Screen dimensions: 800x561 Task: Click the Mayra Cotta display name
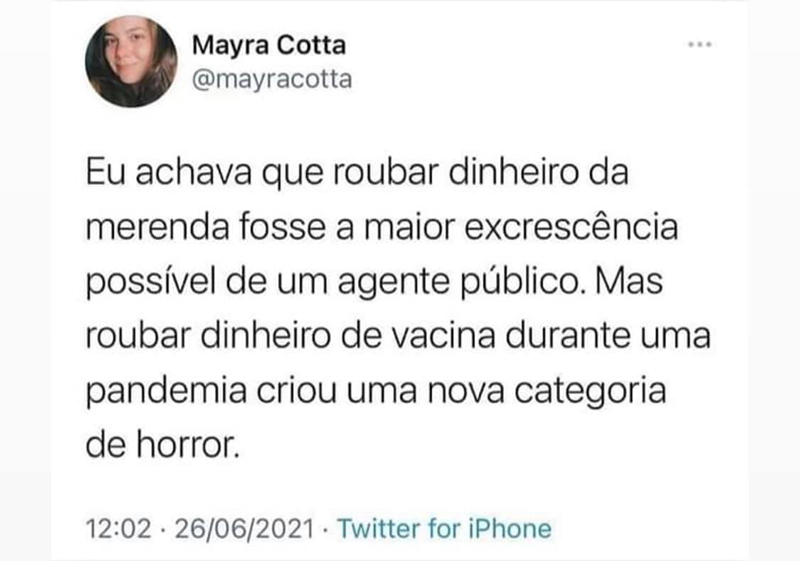pyautogui.click(x=269, y=45)
